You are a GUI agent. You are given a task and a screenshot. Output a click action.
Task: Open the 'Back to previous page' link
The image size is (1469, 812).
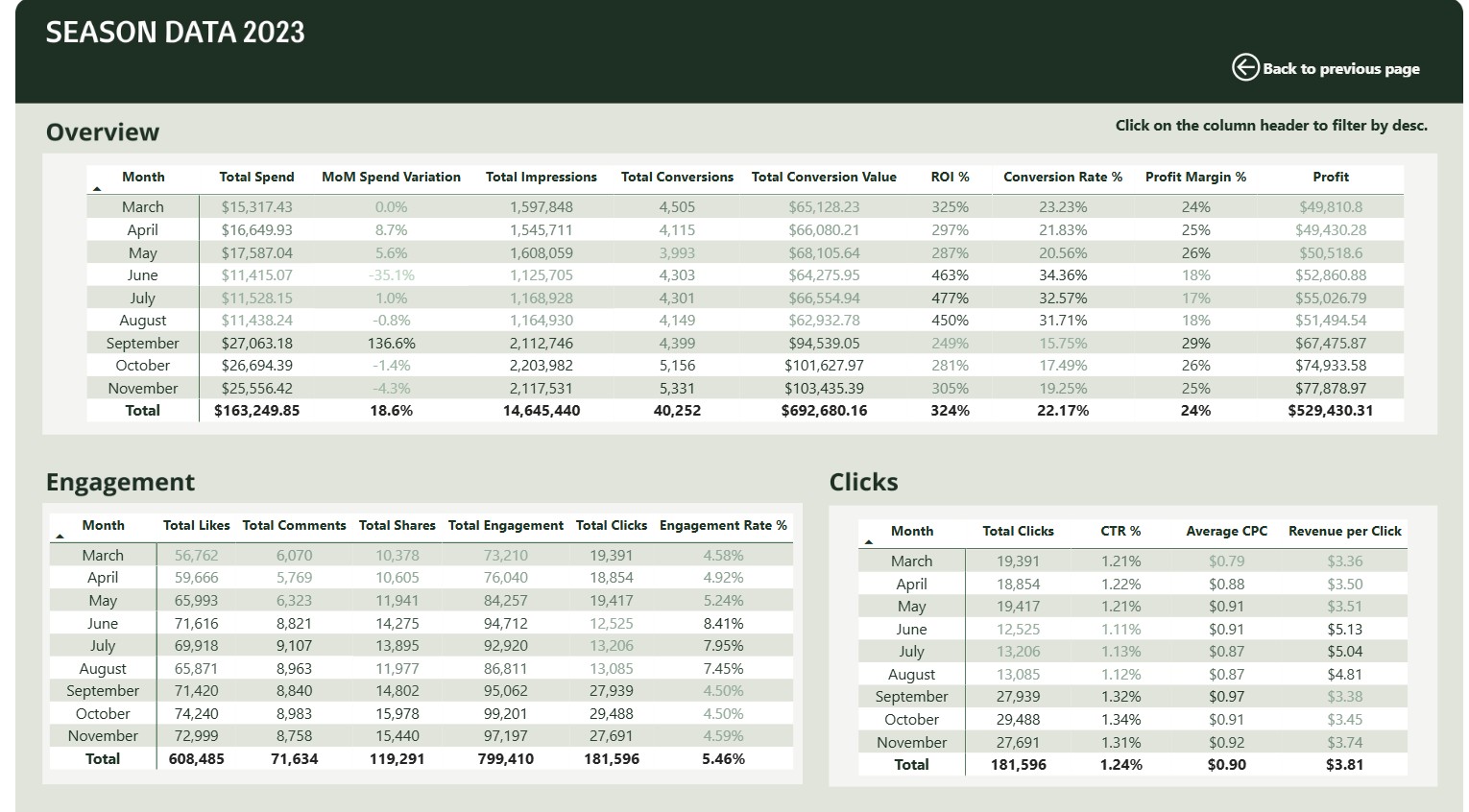click(x=1339, y=68)
